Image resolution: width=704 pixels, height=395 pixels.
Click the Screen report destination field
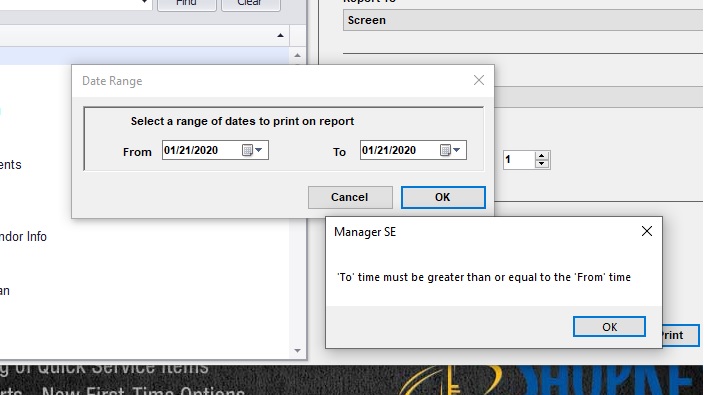pos(523,21)
